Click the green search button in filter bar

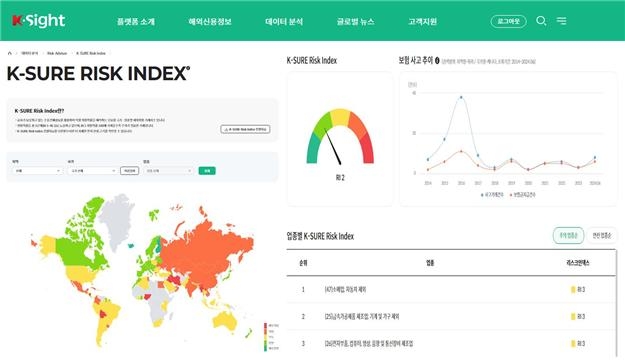(207, 171)
